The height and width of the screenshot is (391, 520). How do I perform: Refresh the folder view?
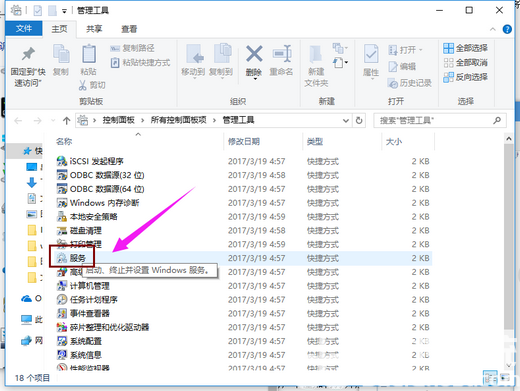pos(359,120)
